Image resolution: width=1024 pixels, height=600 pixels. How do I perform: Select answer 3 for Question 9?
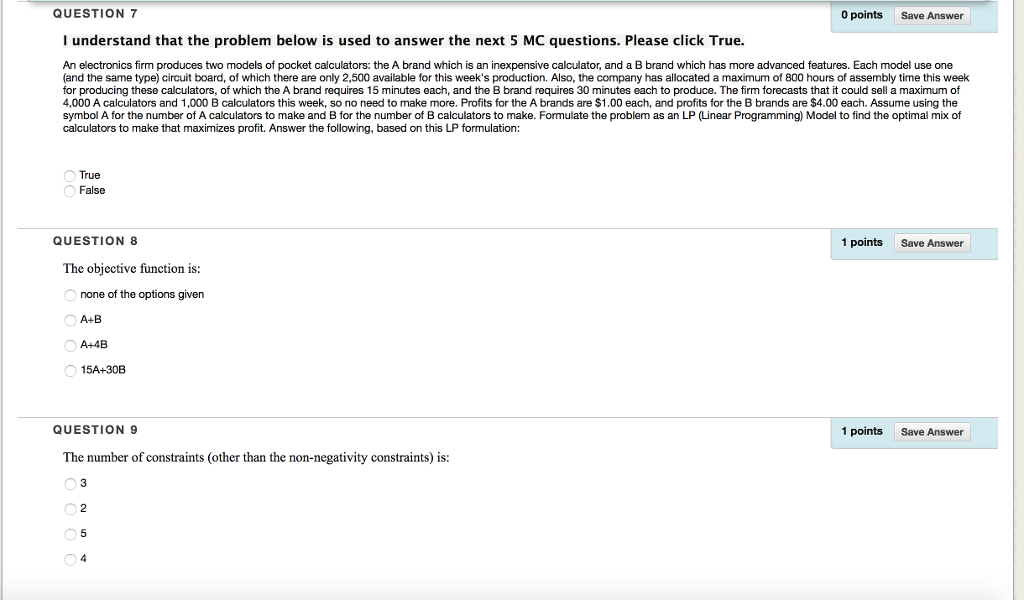click(70, 483)
